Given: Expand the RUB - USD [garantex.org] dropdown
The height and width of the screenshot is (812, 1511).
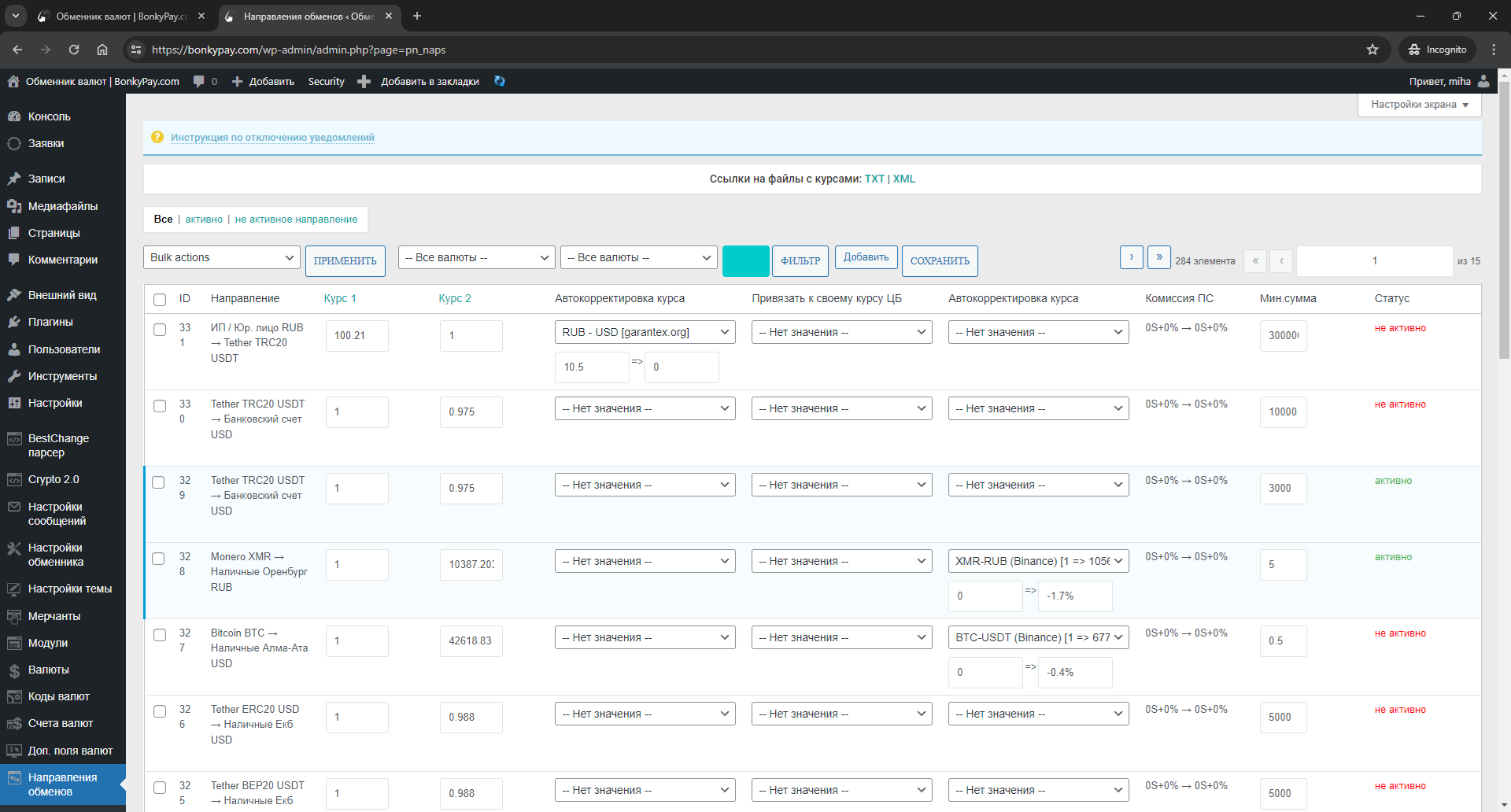Looking at the screenshot, I should pos(645,332).
